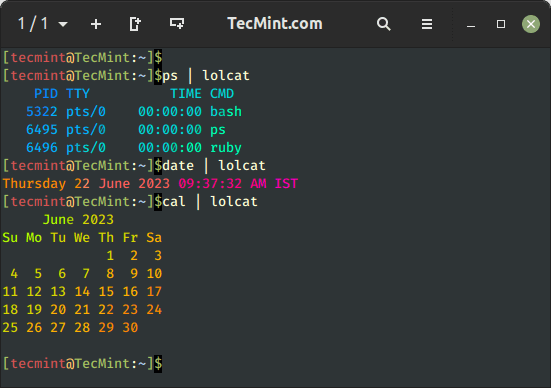Click the 'We' weekday header

click(82, 238)
